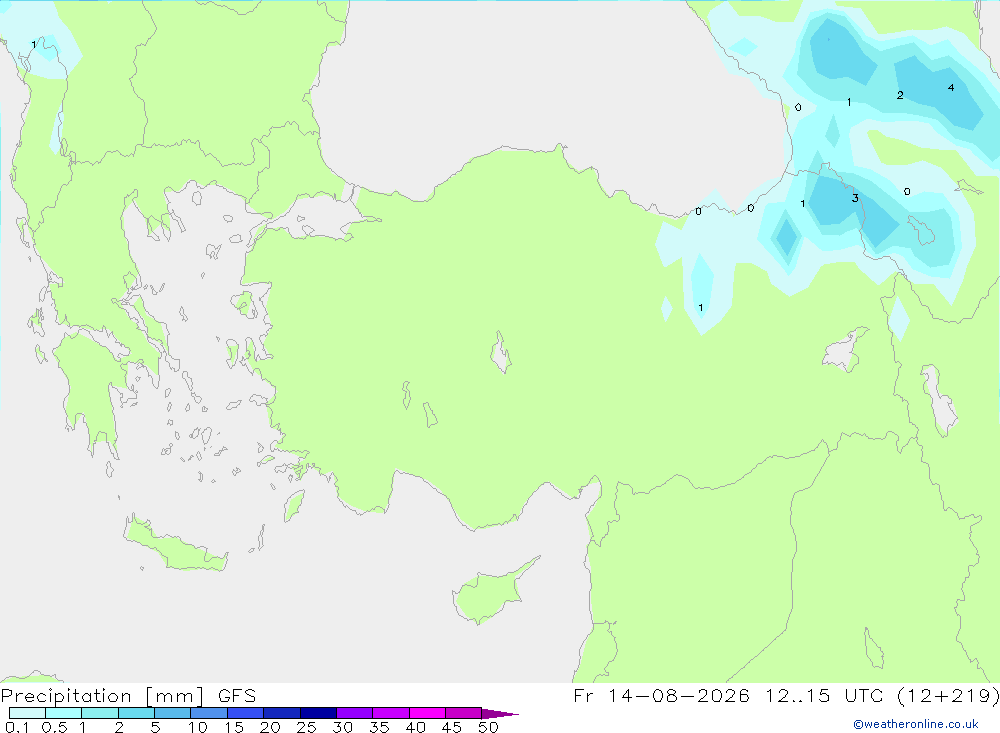Select the violet 30–35 mm legend swatch
Viewport: 1000px width, 733px height.
355,713
